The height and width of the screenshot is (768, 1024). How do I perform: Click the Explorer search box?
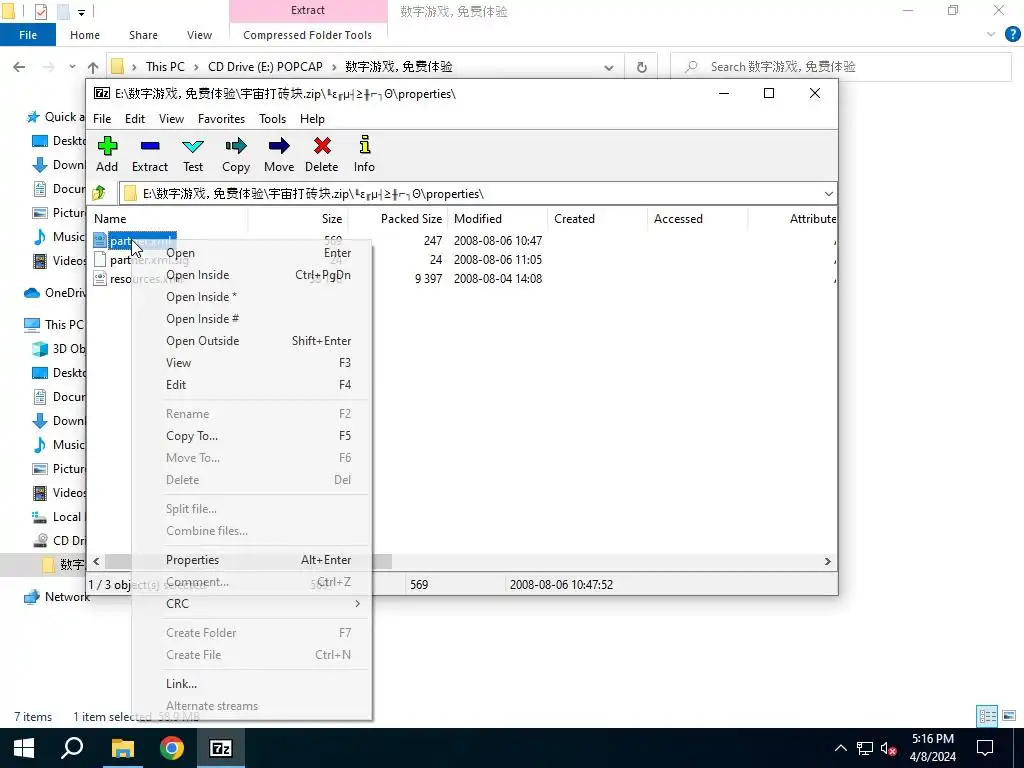[x=841, y=67]
